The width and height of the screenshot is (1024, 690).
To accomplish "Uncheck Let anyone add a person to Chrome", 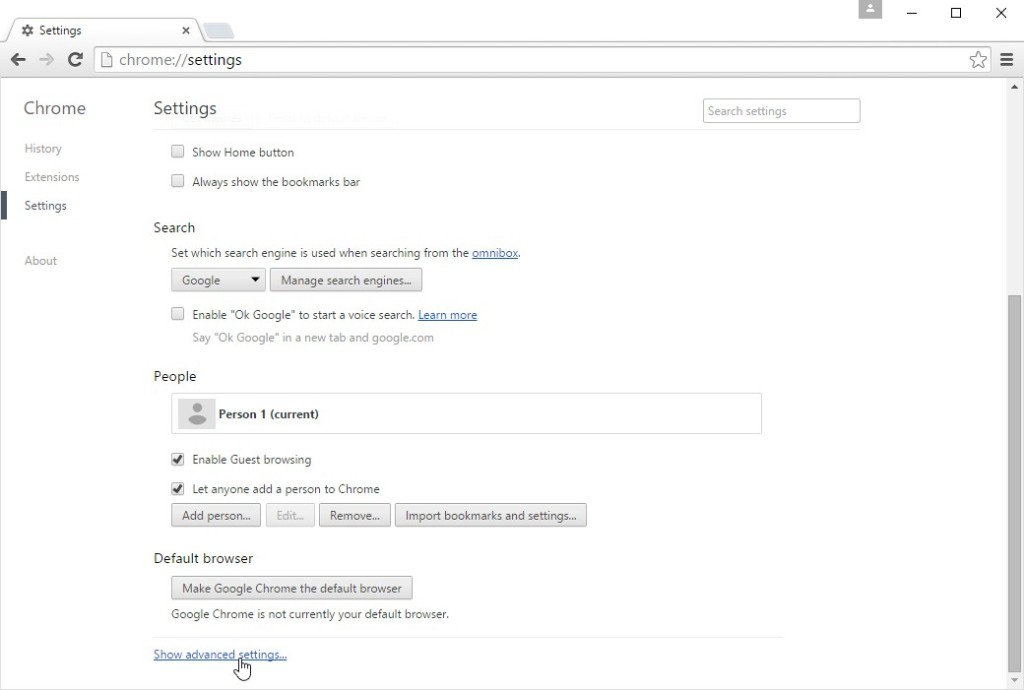I will pyautogui.click(x=178, y=488).
